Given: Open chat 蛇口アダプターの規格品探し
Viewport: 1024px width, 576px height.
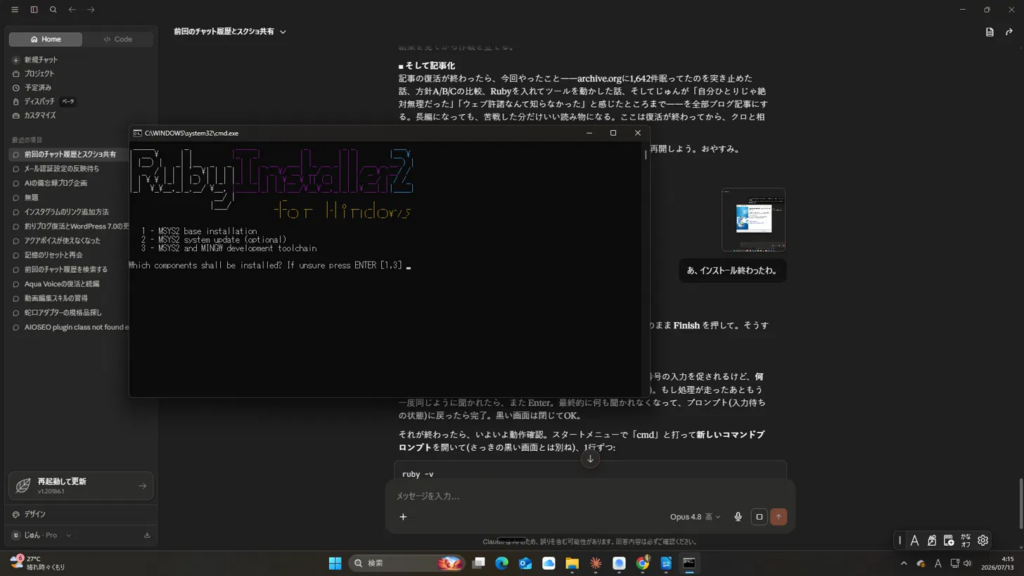Looking at the screenshot, I should pyautogui.click(x=63, y=312).
